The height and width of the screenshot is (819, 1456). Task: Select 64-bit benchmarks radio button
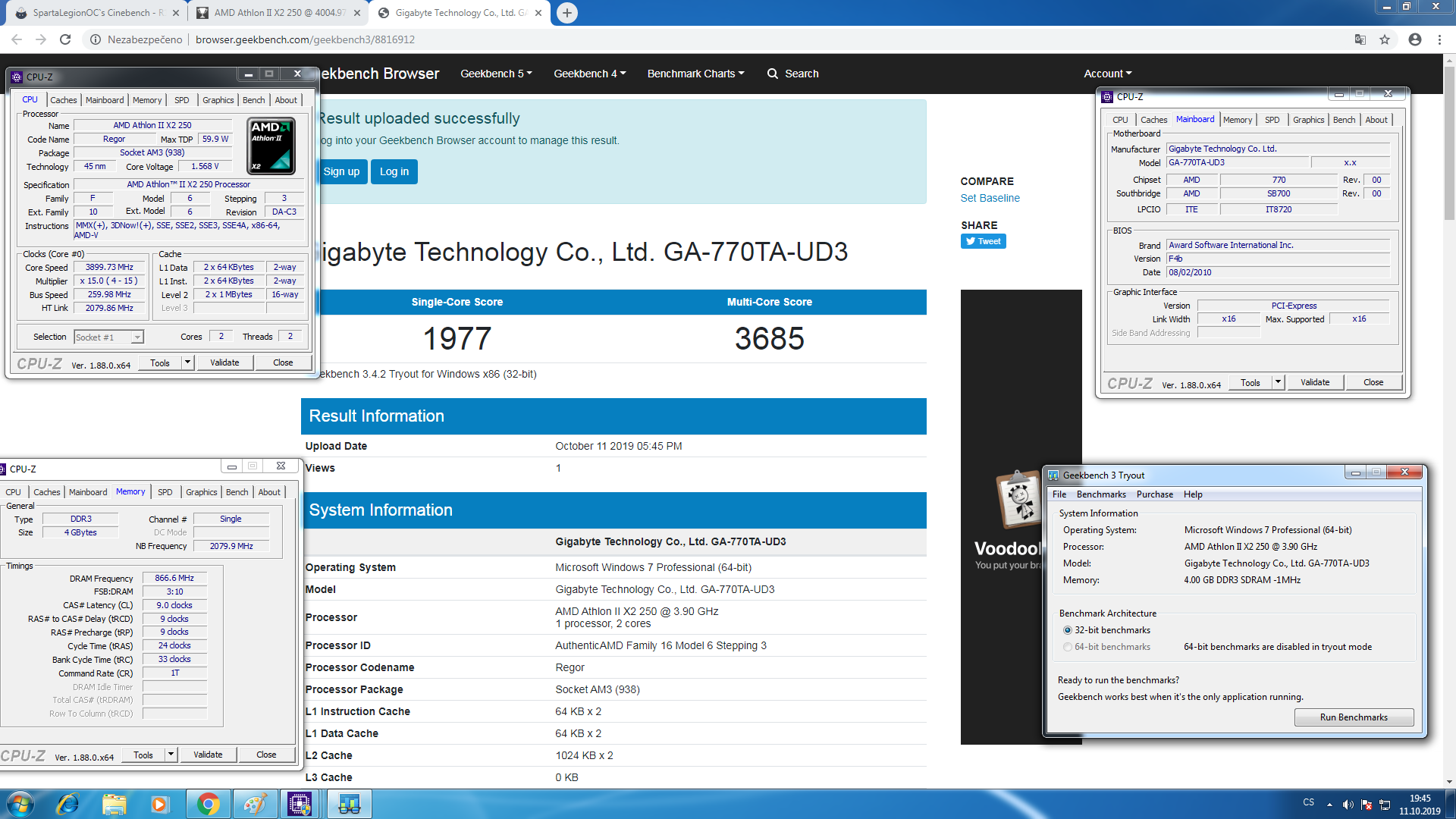pos(1068,647)
